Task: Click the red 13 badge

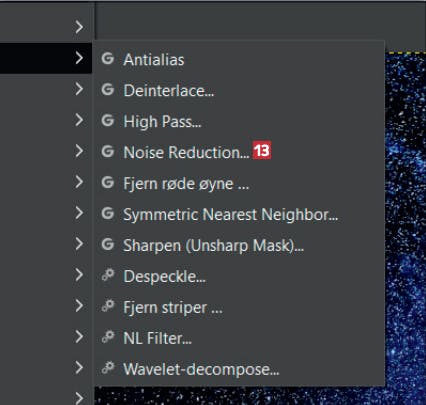Action: pyautogui.click(x=262, y=151)
